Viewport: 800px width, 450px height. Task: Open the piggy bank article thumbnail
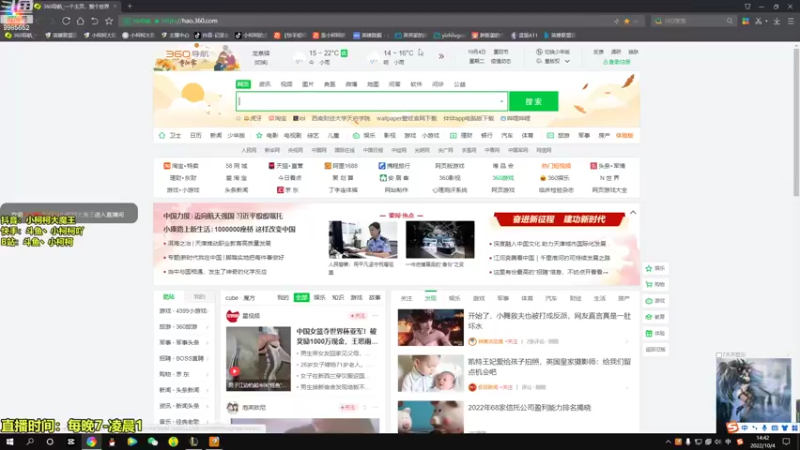coord(431,416)
